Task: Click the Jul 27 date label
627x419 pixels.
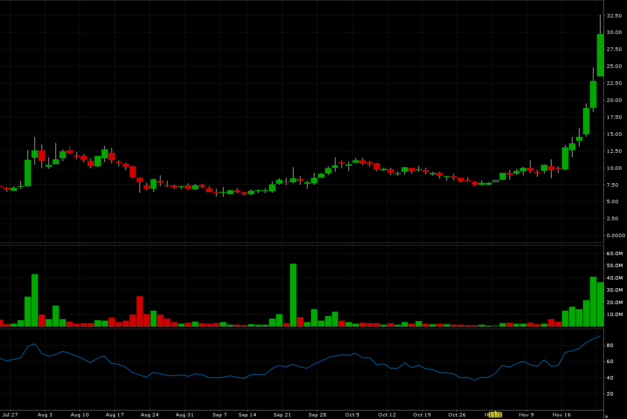Action: (x=10, y=413)
